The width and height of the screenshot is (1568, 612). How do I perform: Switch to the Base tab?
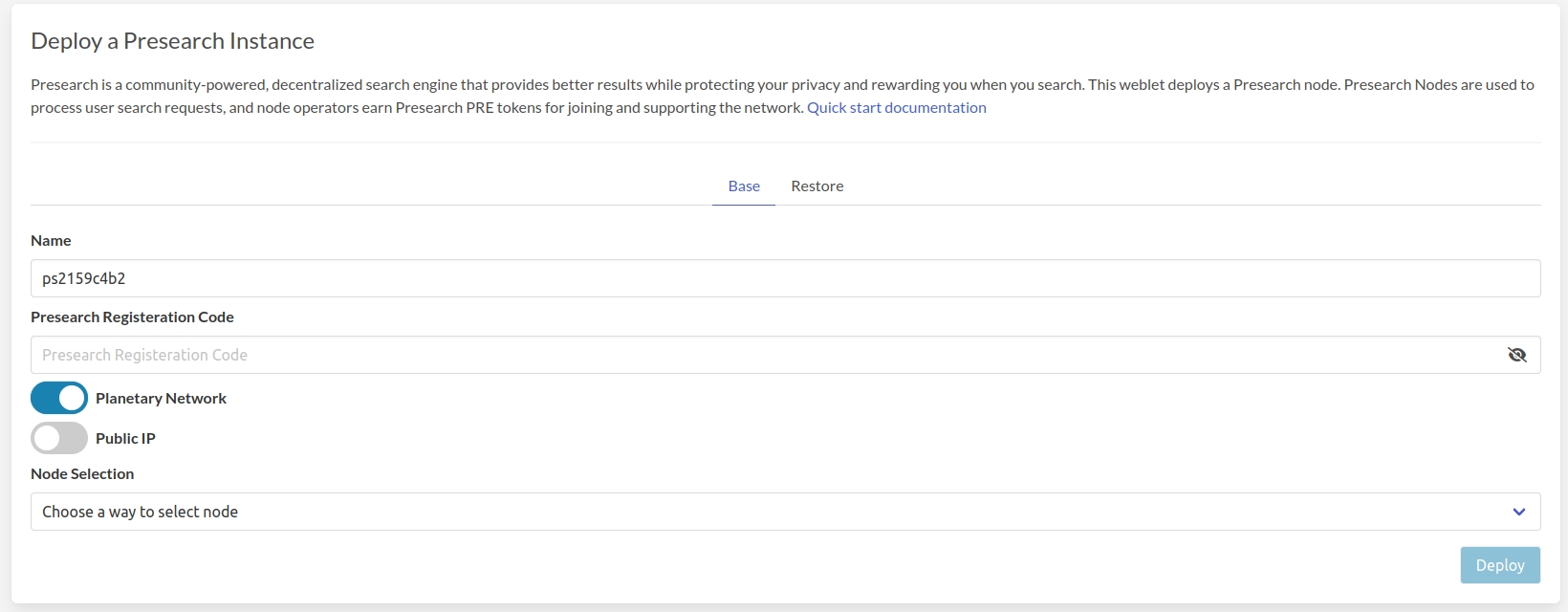[744, 186]
